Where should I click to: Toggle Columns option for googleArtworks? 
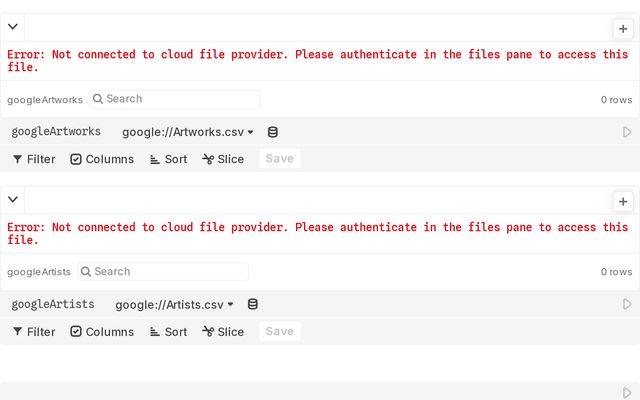click(102, 159)
